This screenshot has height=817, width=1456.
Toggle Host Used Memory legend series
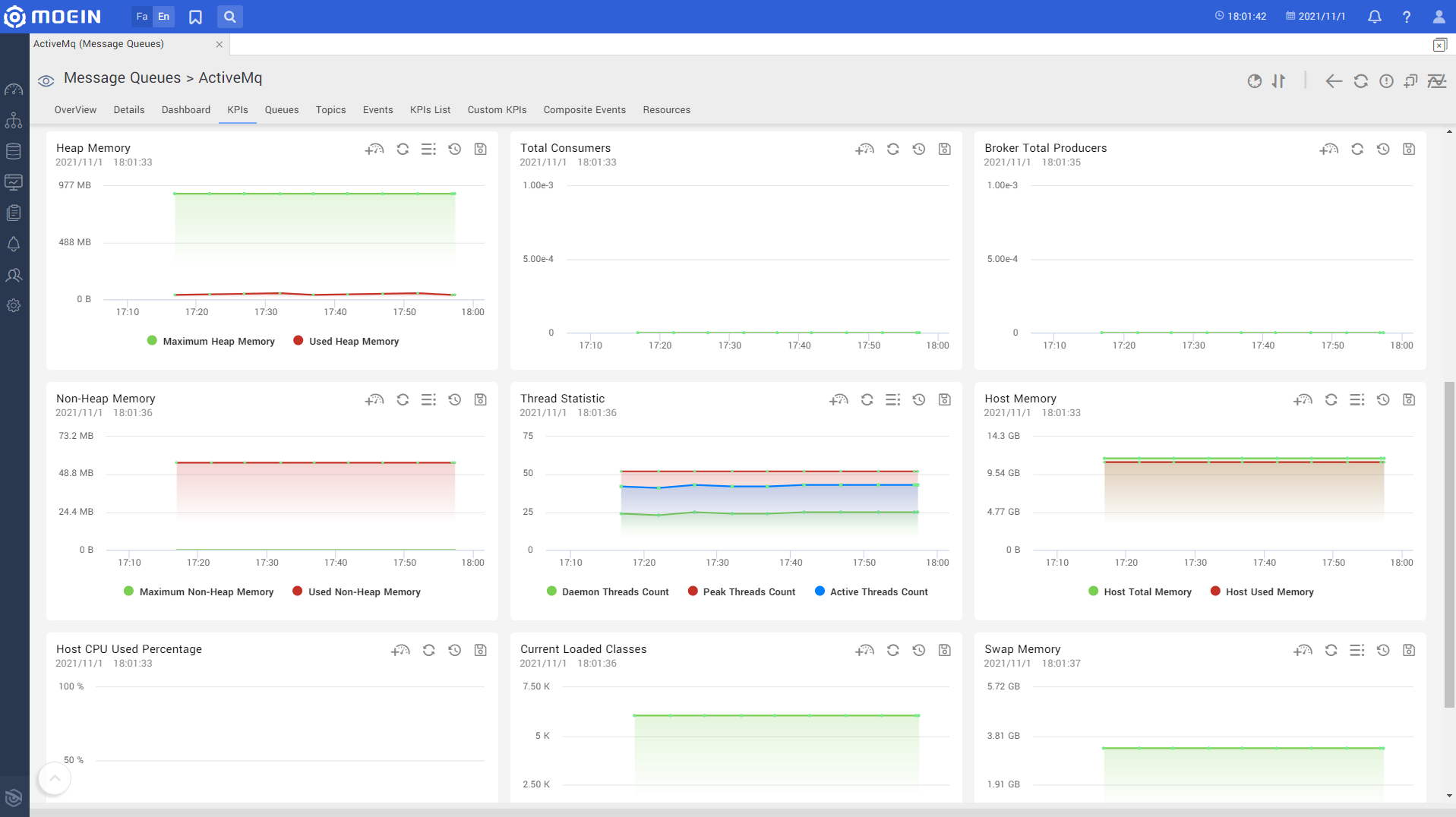pyautogui.click(x=1262, y=591)
